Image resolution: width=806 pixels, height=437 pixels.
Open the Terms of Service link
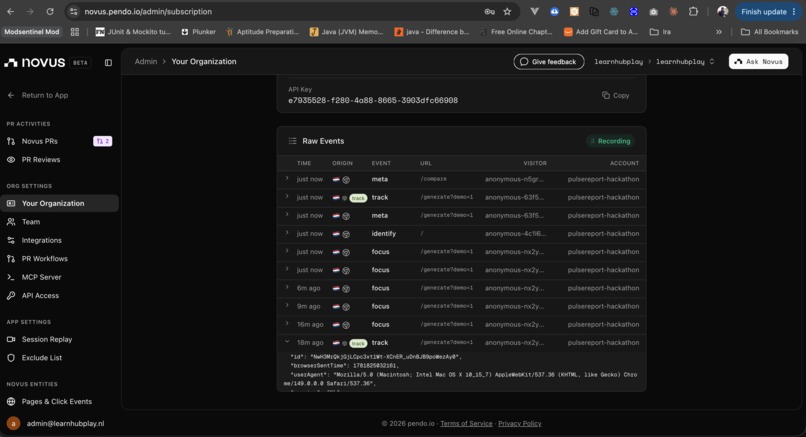pyautogui.click(x=466, y=424)
